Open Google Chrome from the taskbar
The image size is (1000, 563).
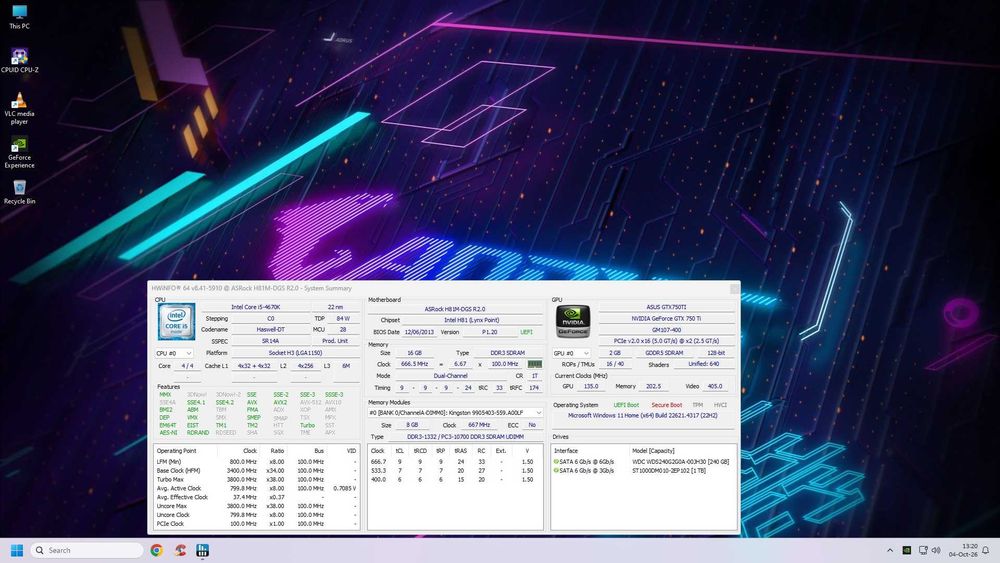156,550
